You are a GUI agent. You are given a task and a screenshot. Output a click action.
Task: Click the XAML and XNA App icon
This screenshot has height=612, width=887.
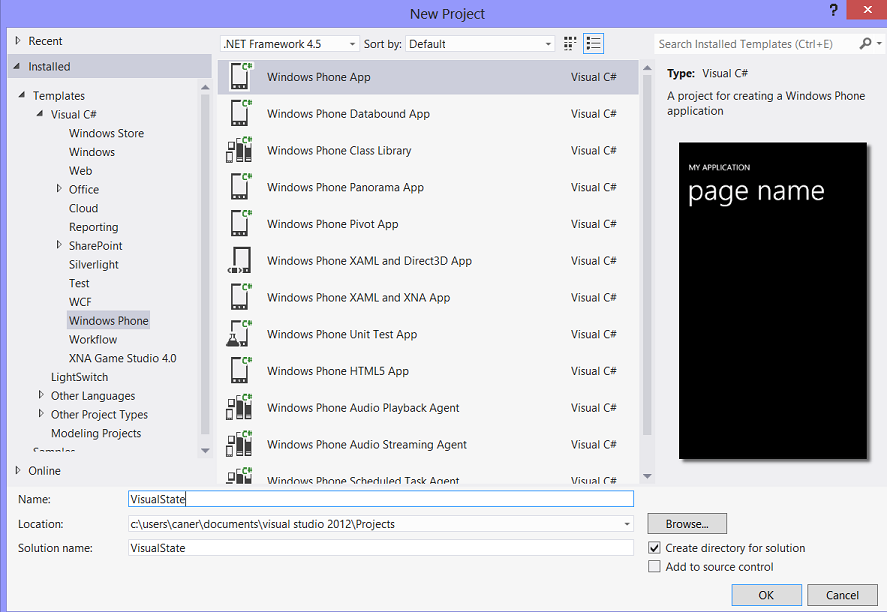(240, 298)
